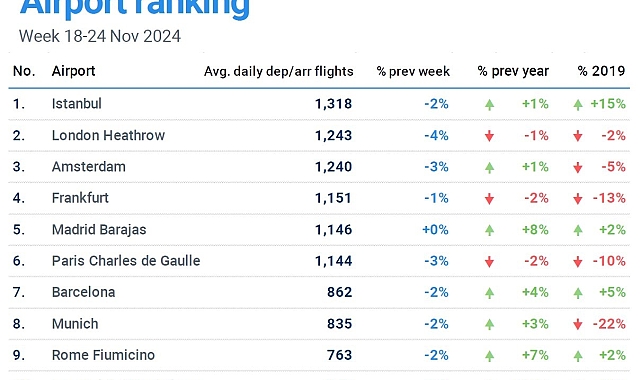Click the red down arrow in Paris Charles de Gaulle's prev year column
The width and height of the screenshot is (641, 380).
[489, 262]
